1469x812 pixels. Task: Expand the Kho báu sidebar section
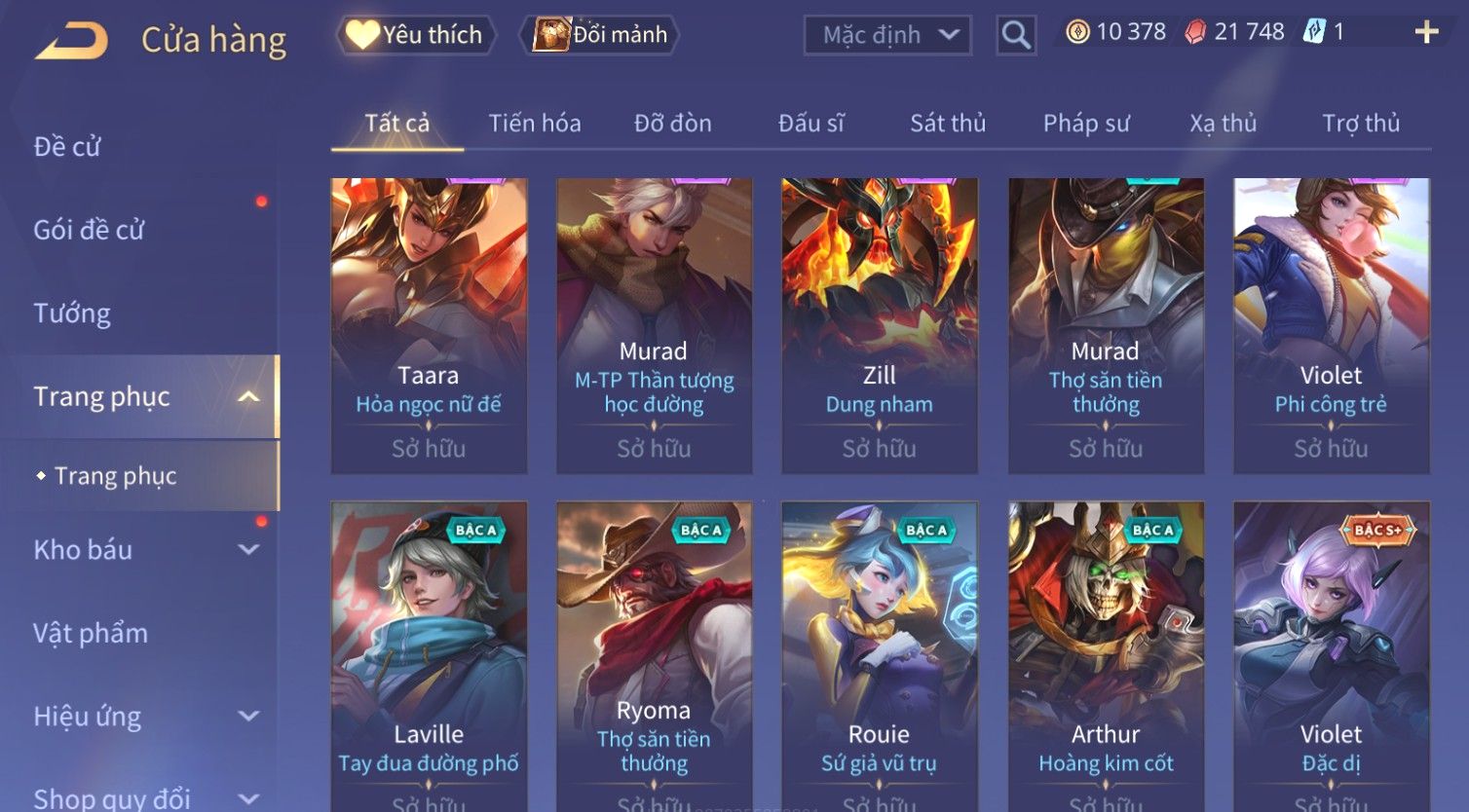(x=248, y=550)
